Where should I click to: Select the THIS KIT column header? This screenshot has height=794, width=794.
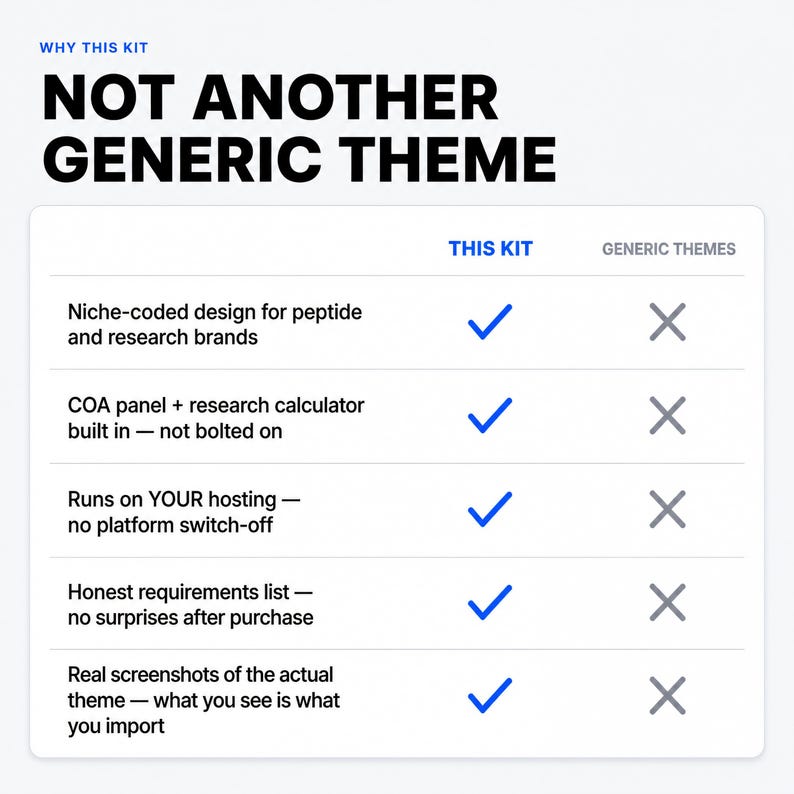click(x=490, y=249)
